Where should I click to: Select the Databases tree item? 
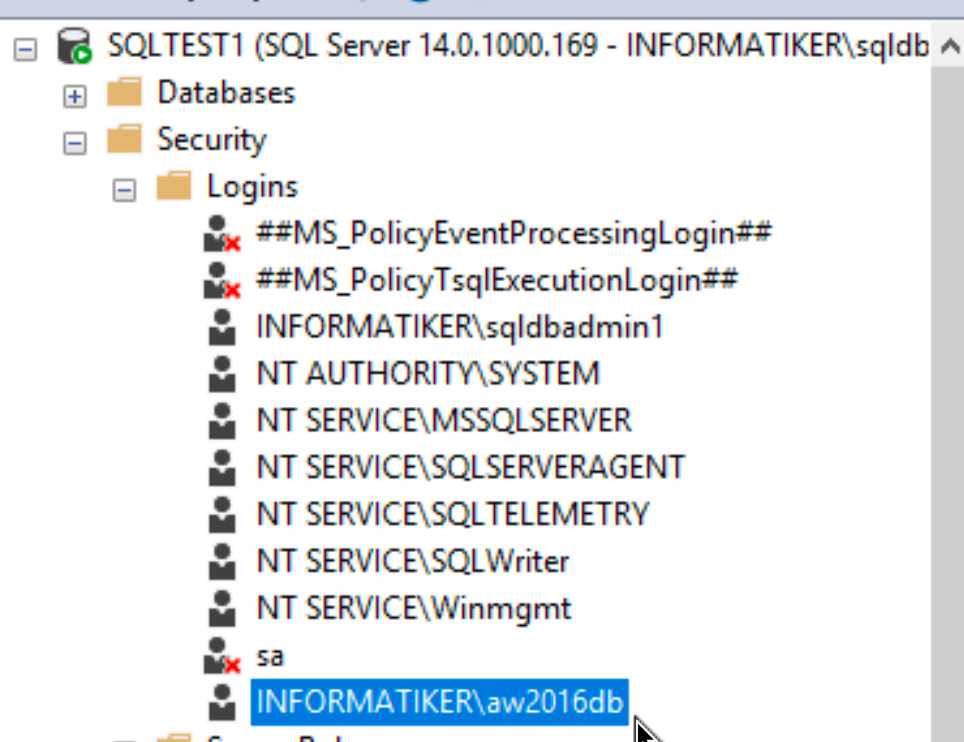click(226, 93)
